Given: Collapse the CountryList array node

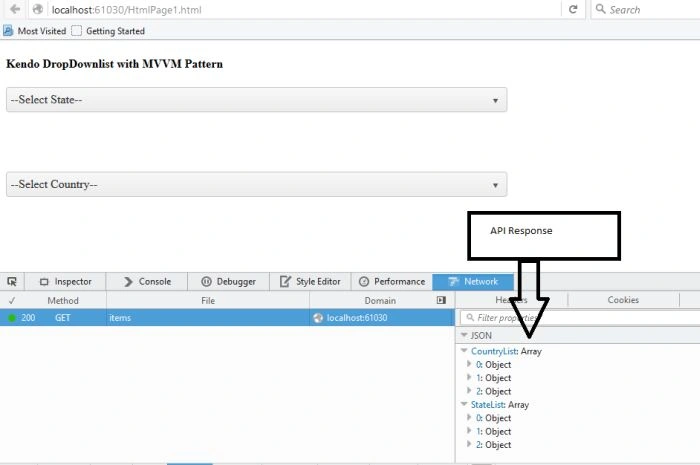Looking at the screenshot, I should pyautogui.click(x=464, y=351).
